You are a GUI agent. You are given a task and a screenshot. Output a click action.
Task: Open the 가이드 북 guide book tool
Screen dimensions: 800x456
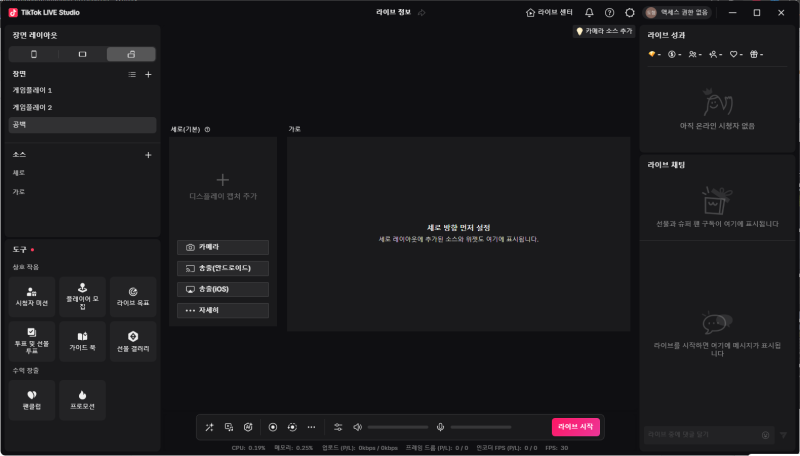(82, 342)
